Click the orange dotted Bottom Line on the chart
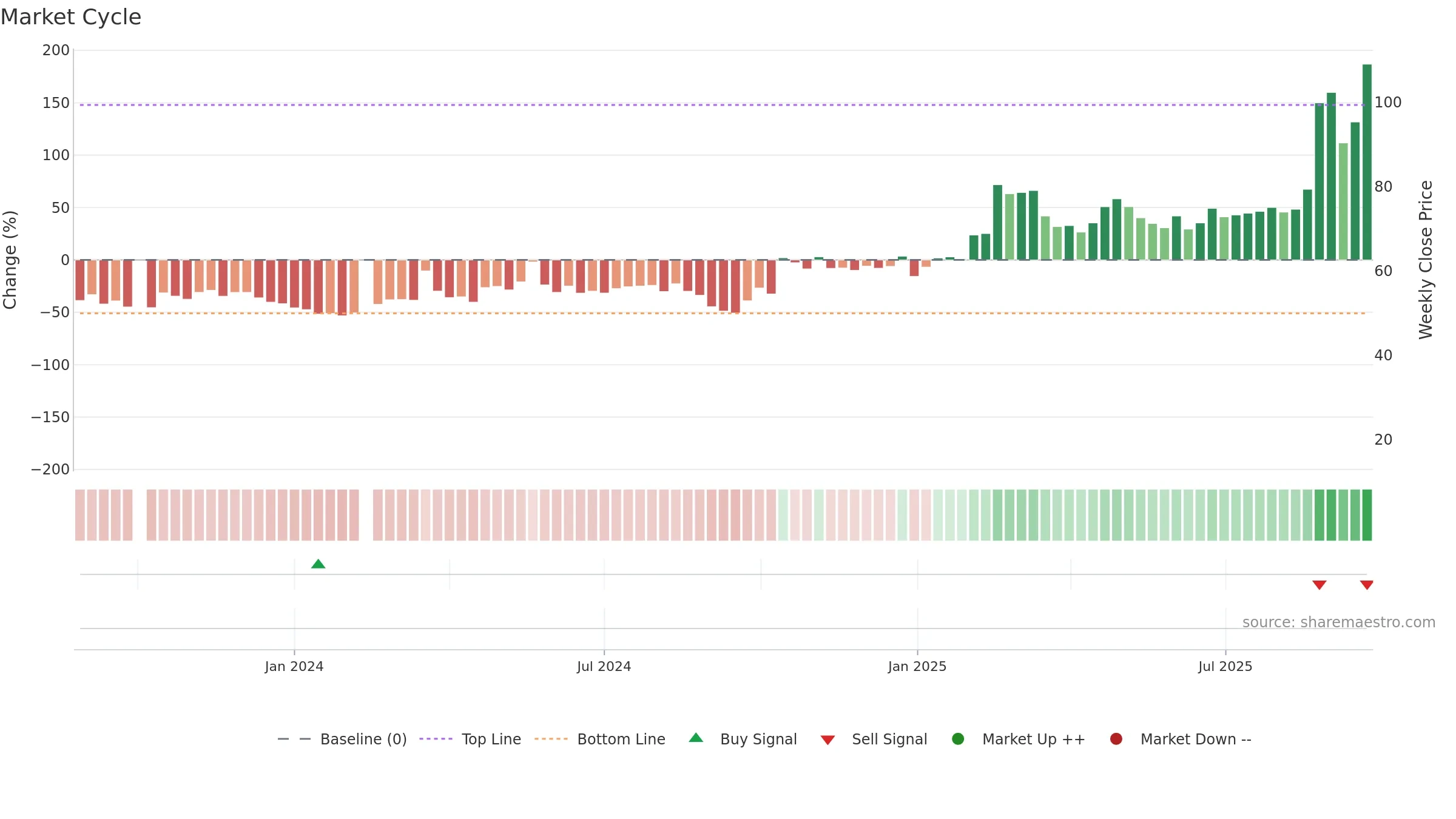The width and height of the screenshot is (1456, 819). tap(722, 313)
